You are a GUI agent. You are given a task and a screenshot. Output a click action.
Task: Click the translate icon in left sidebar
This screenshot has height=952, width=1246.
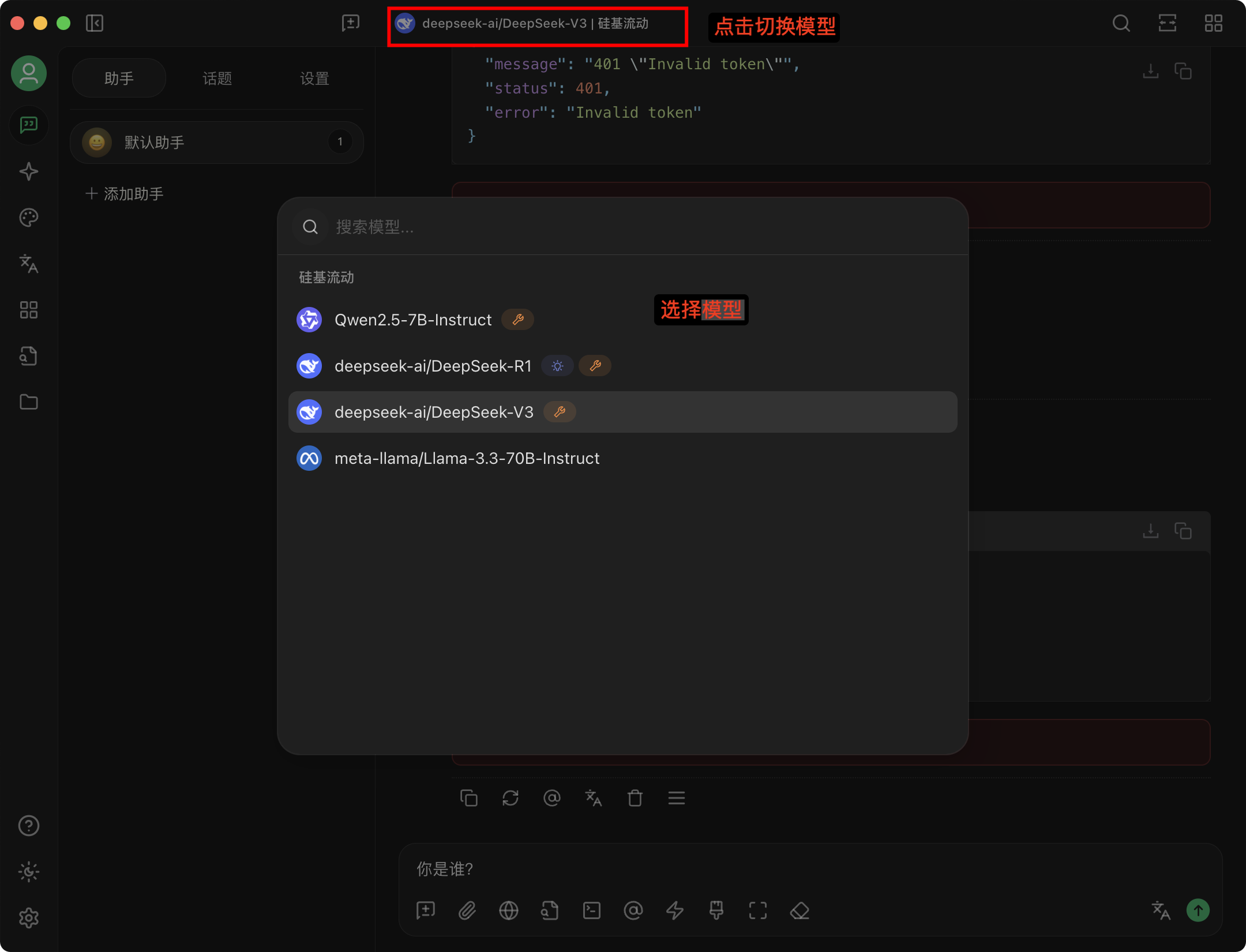[x=28, y=264]
